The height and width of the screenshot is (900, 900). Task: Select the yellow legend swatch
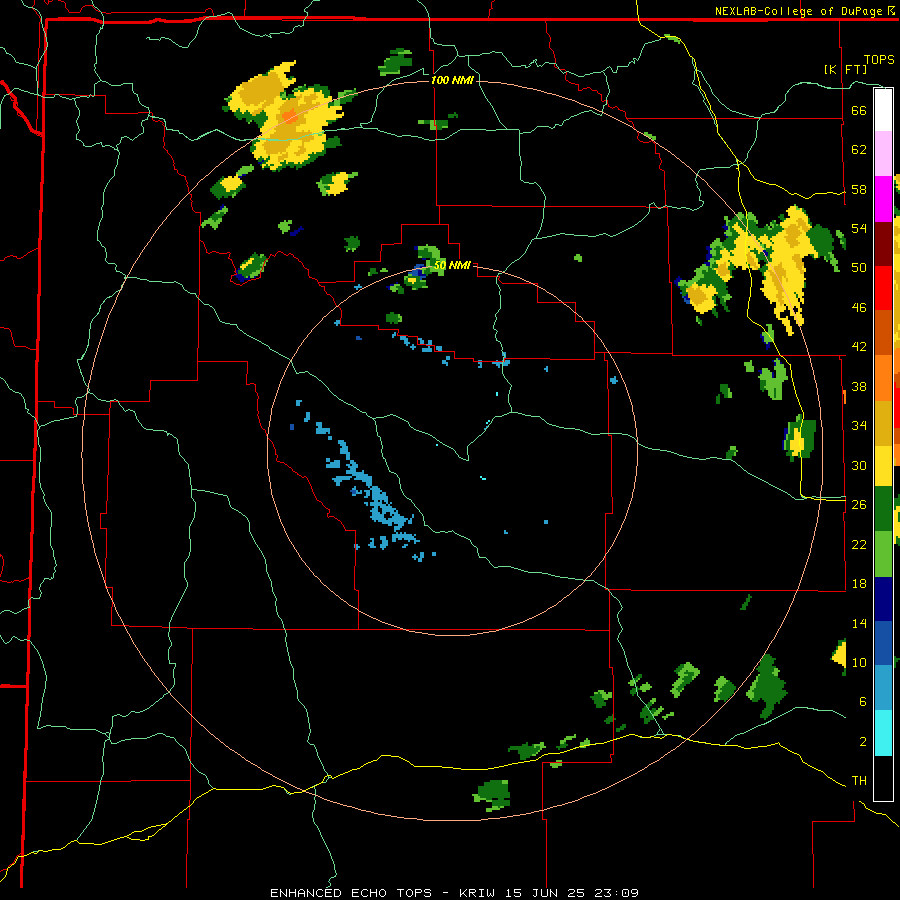pyautogui.click(x=883, y=465)
